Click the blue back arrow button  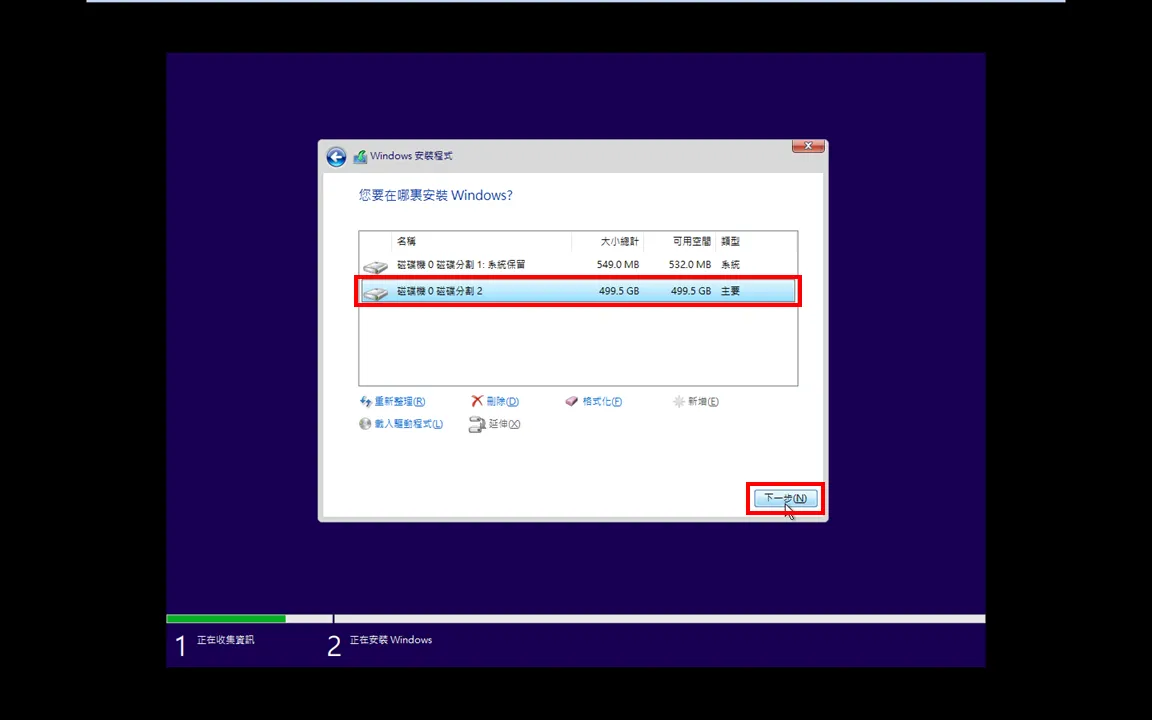[336, 156]
